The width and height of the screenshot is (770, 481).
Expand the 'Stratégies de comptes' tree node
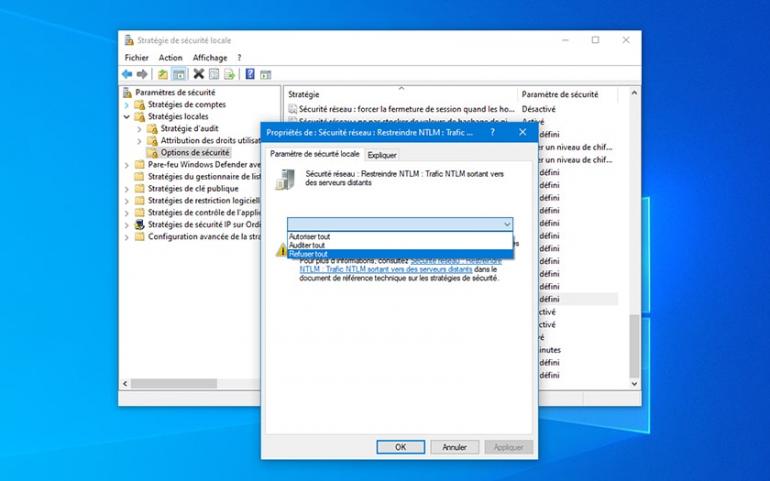(126, 105)
